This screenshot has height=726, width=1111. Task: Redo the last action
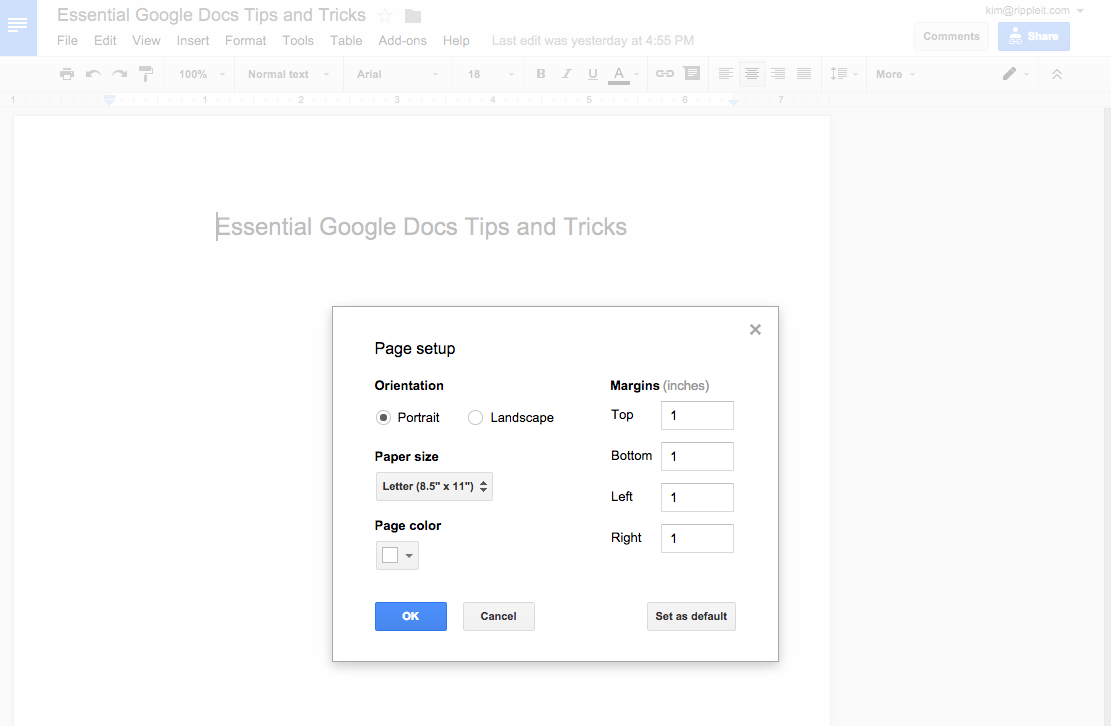point(120,74)
